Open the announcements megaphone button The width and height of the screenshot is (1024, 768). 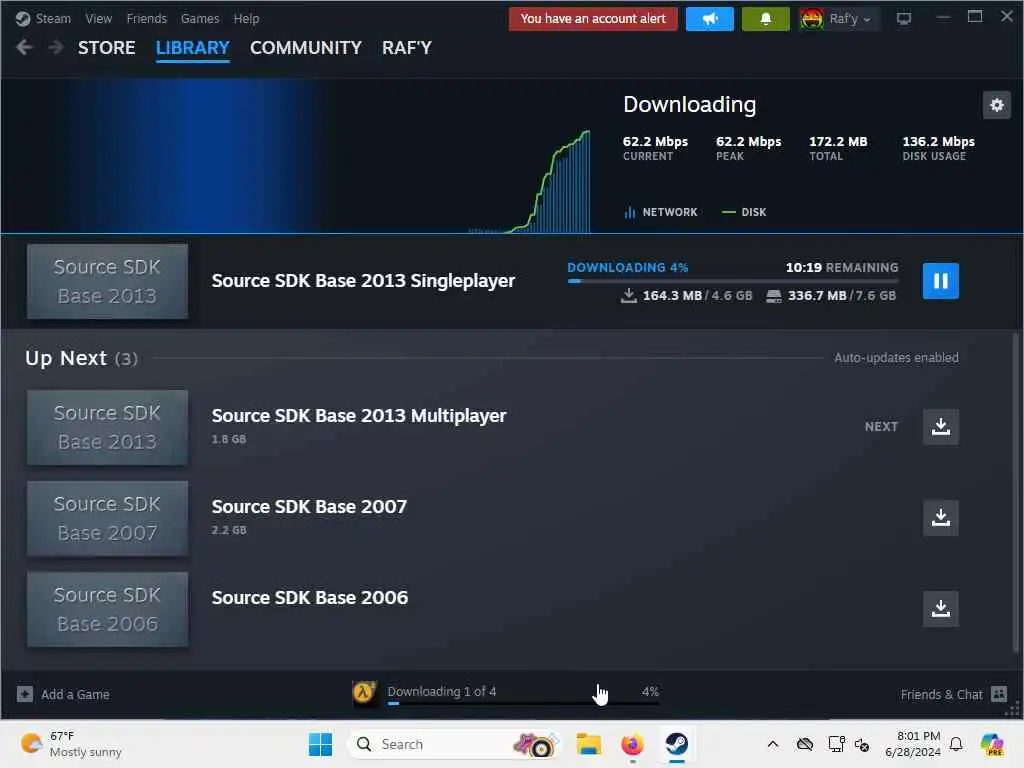click(710, 19)
